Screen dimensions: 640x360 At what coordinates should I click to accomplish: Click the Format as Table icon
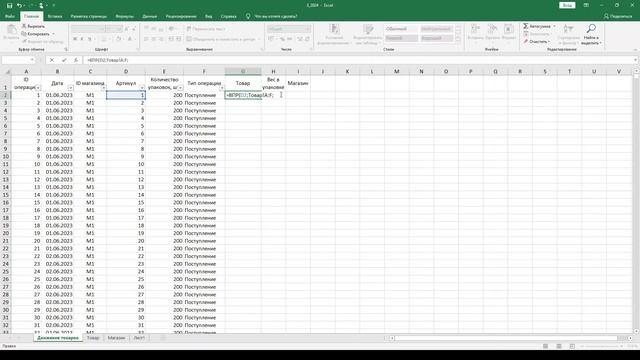(368, 29)
